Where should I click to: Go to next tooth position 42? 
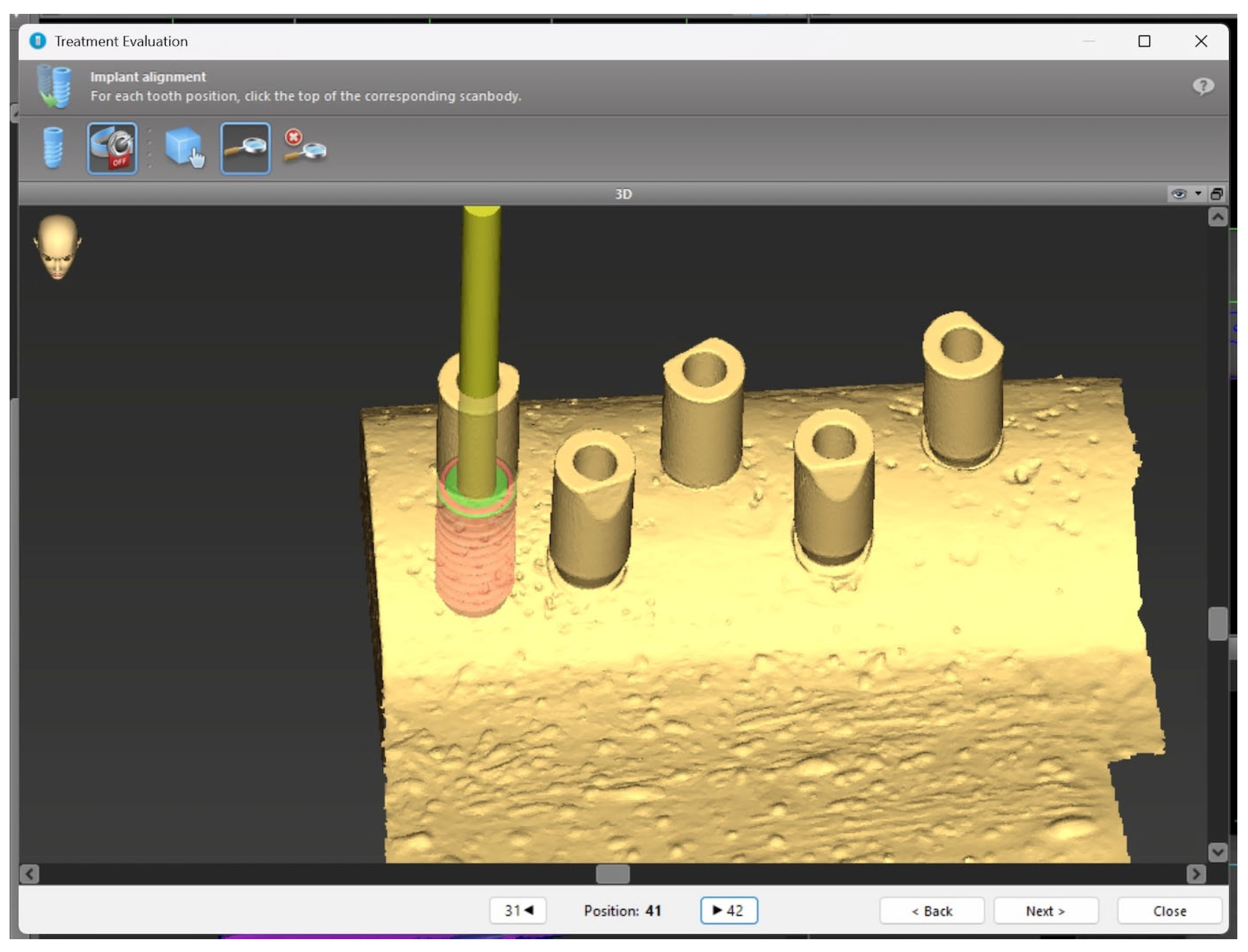click(x=729, y=911)
